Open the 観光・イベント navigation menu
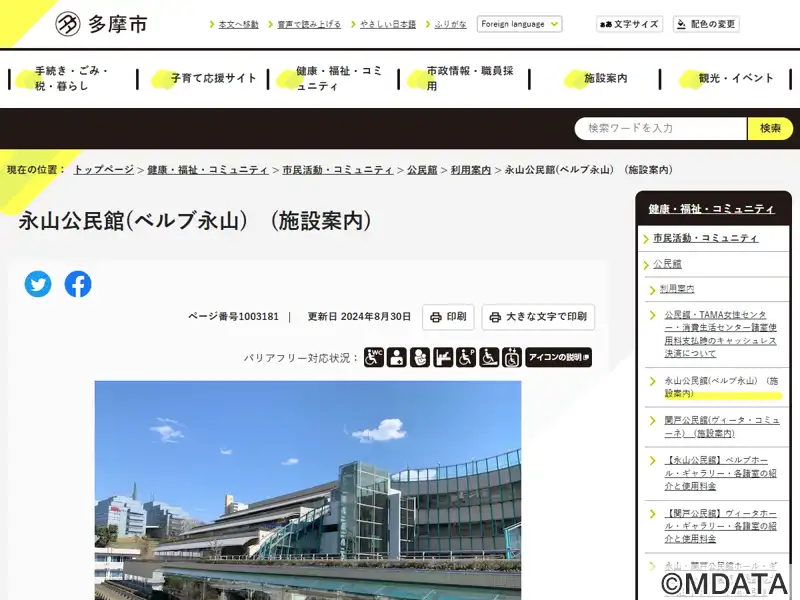 click(726, 79)
